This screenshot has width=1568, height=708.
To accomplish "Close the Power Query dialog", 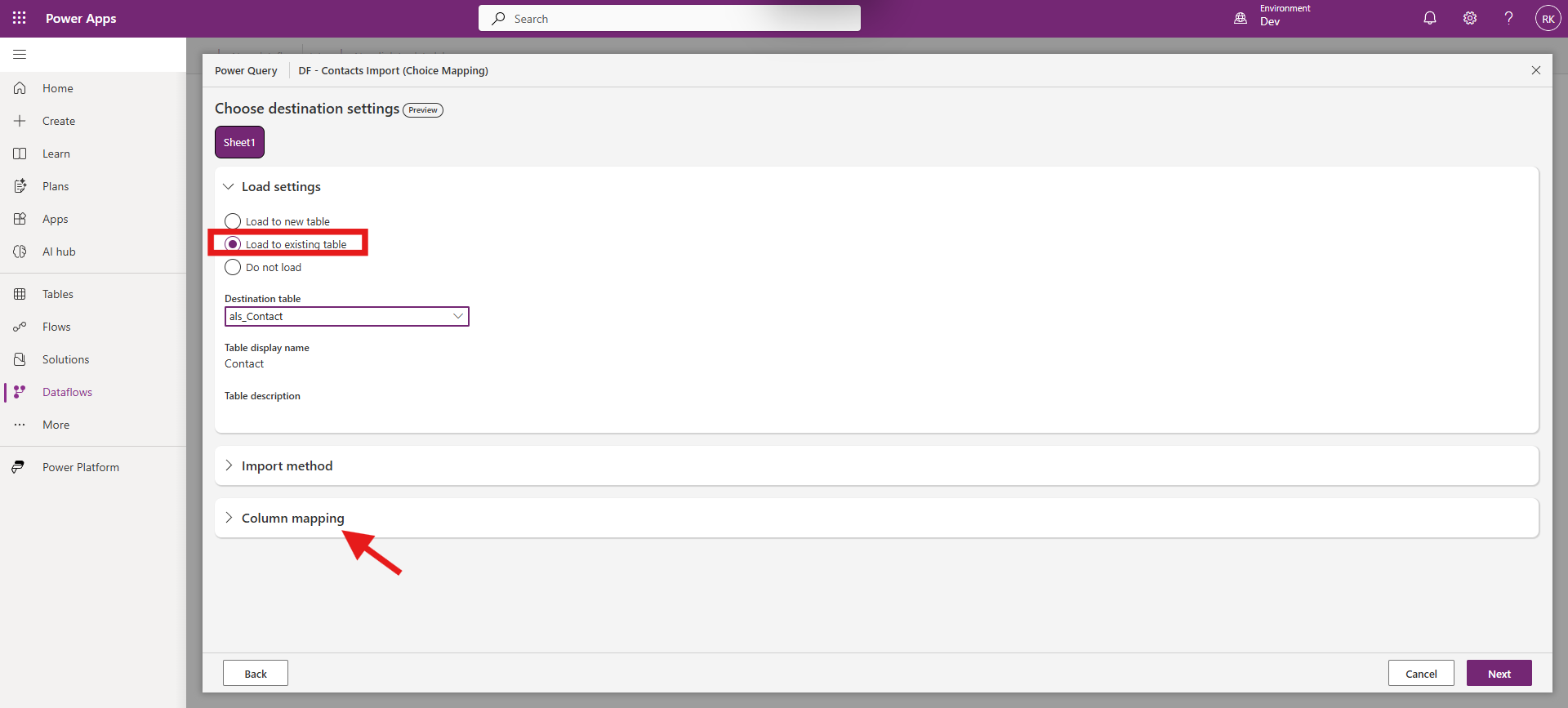I will tap(1535, 70).
